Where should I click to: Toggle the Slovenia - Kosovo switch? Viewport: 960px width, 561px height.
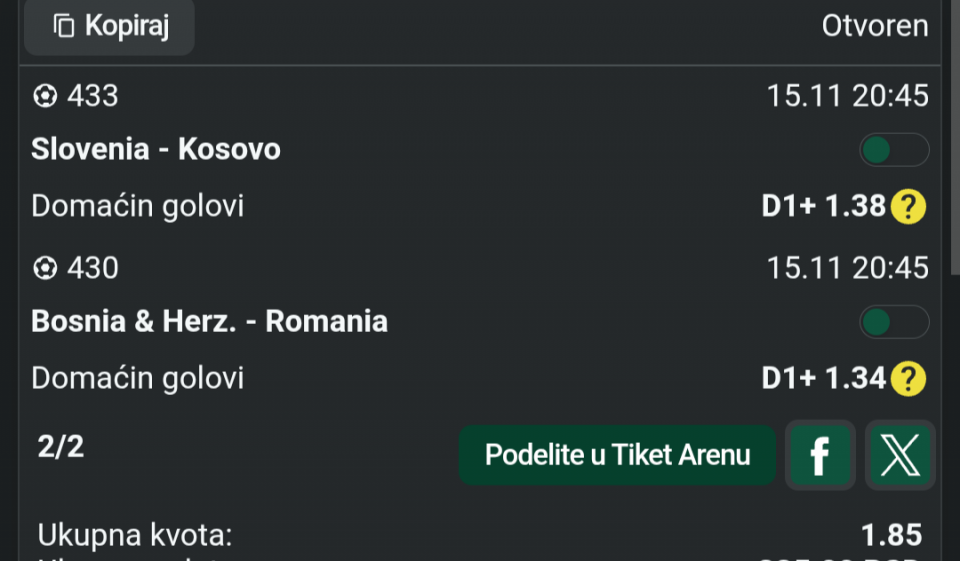point(894,150)
